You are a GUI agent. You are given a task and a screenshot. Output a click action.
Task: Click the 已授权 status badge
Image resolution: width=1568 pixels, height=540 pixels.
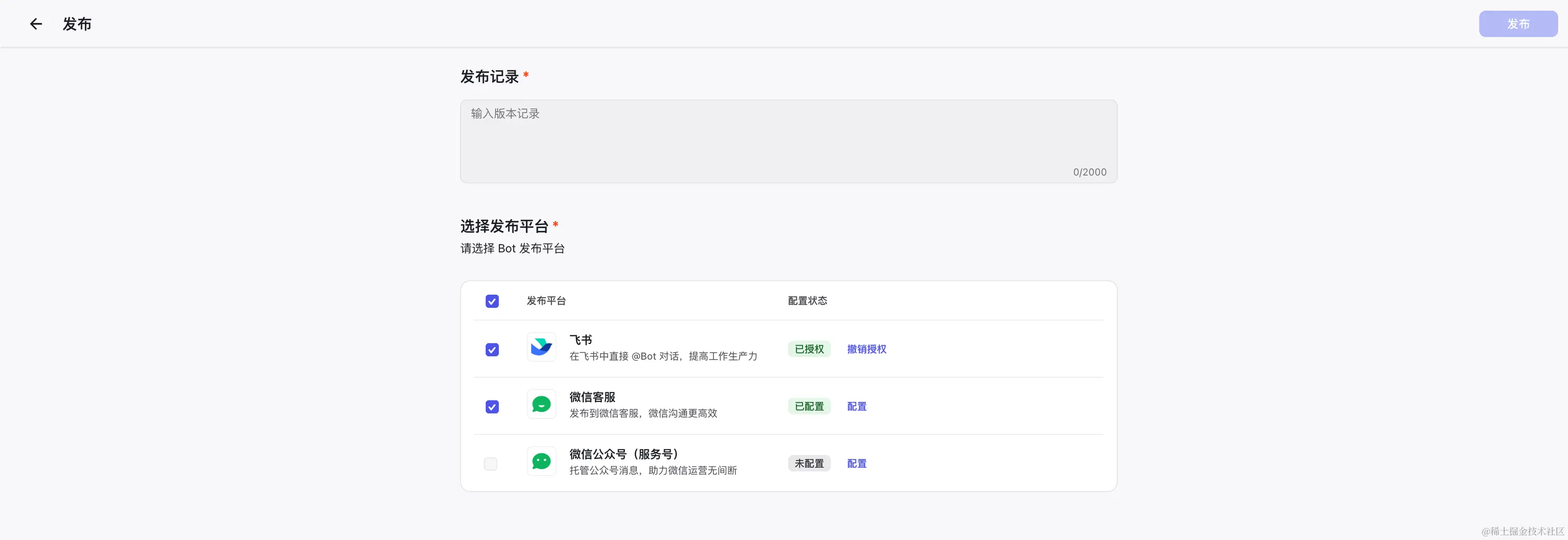[x=809, y=349]
